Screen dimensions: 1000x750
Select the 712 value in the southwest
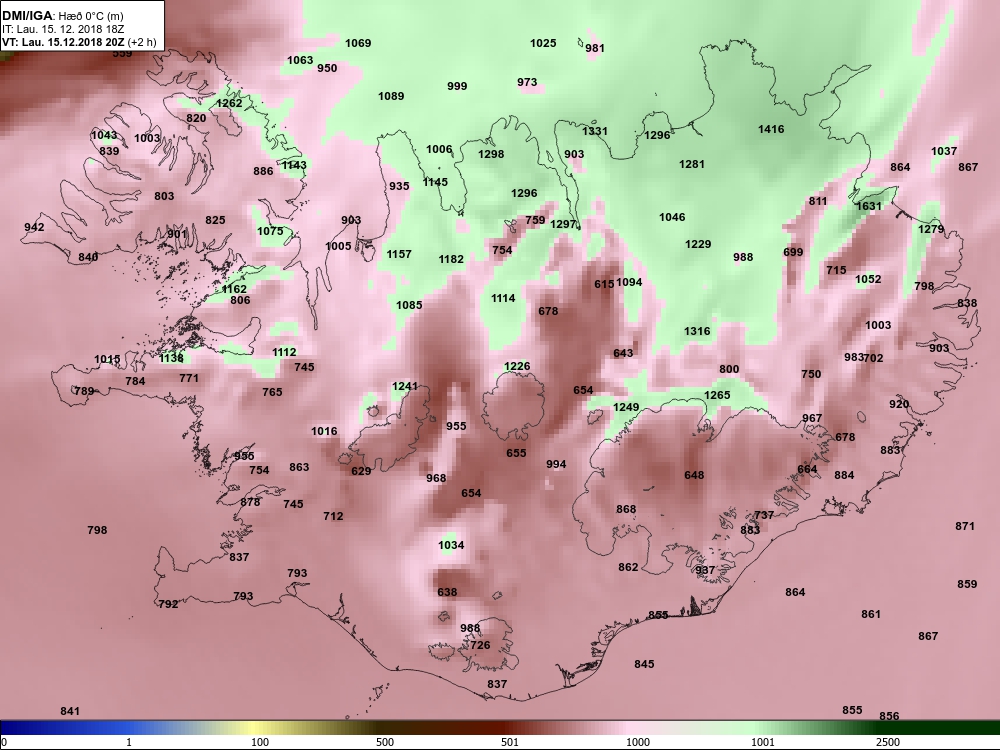coord(333,516)
